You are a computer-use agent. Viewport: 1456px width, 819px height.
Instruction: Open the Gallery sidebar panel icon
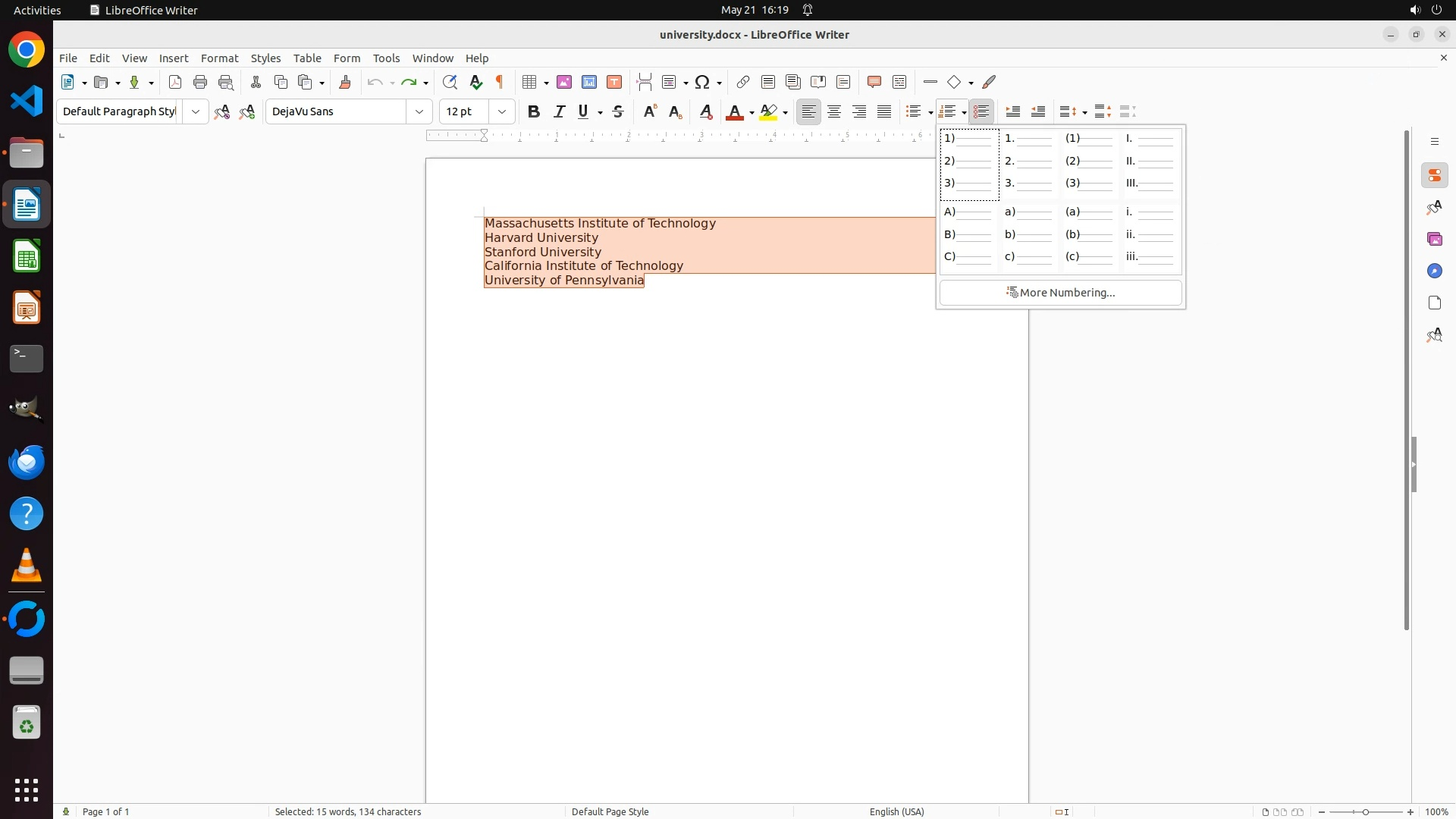[1434, 239]
